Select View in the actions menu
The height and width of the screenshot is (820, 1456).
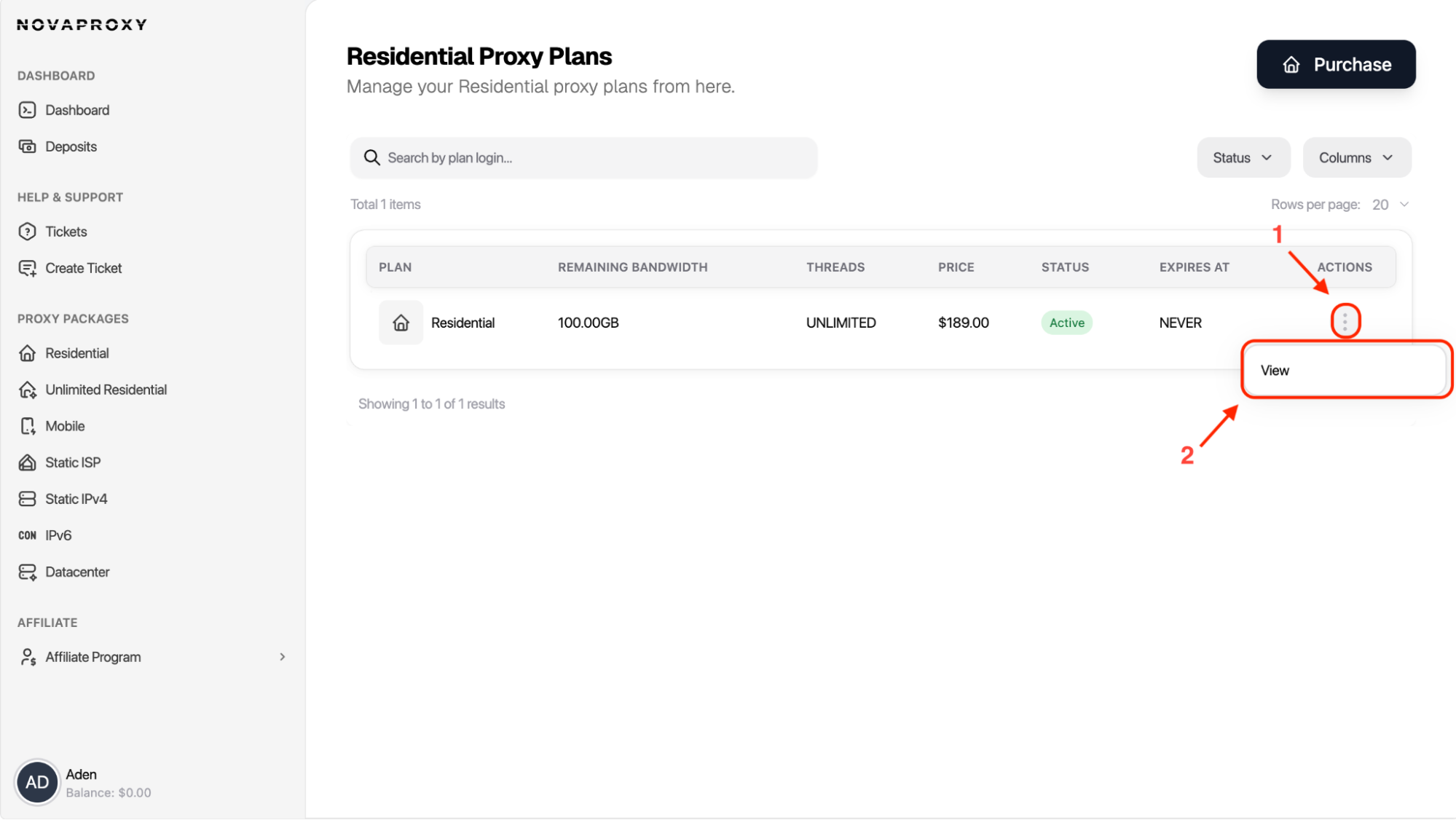(x=1273, y=370)
